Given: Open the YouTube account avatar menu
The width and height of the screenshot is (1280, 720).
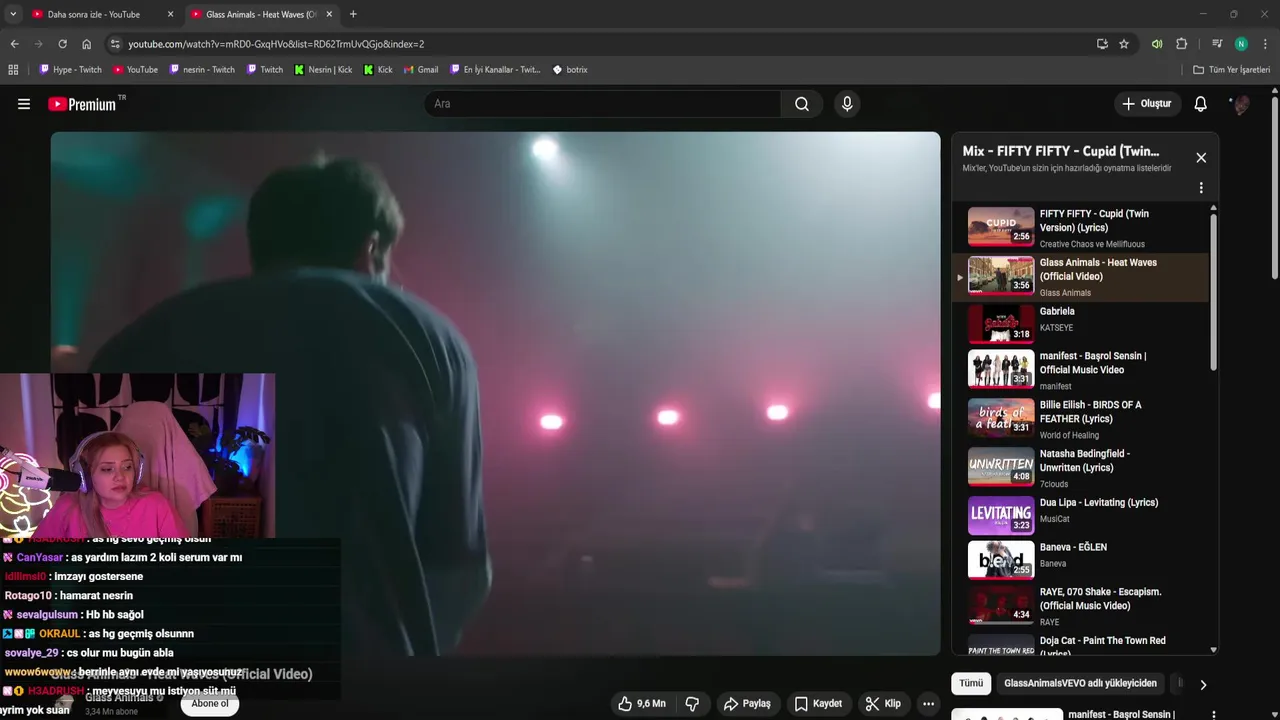Looking at the screenshot, I should [1241, 104].
